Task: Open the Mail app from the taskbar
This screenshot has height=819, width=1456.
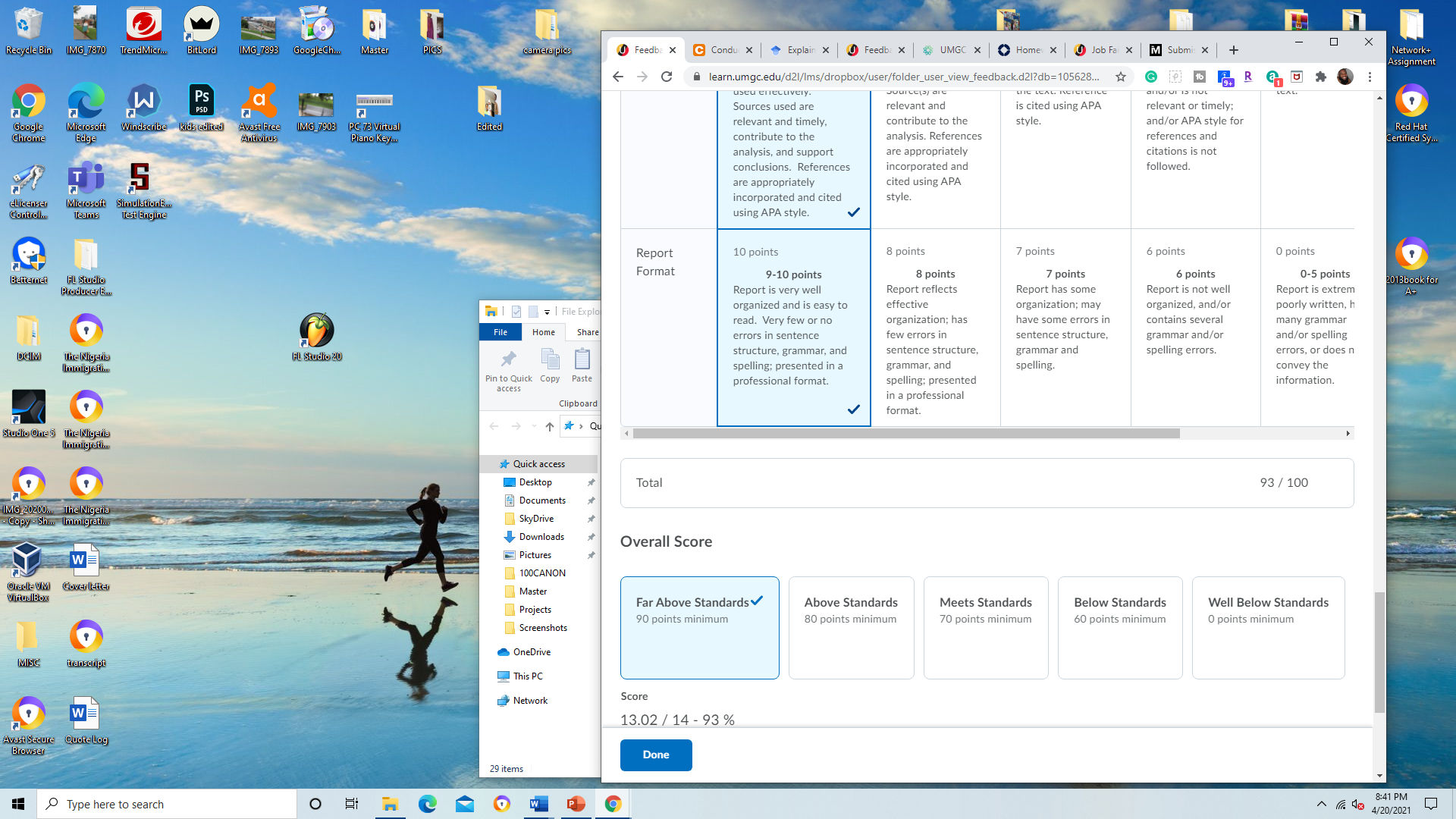Action: pos(465,804)
